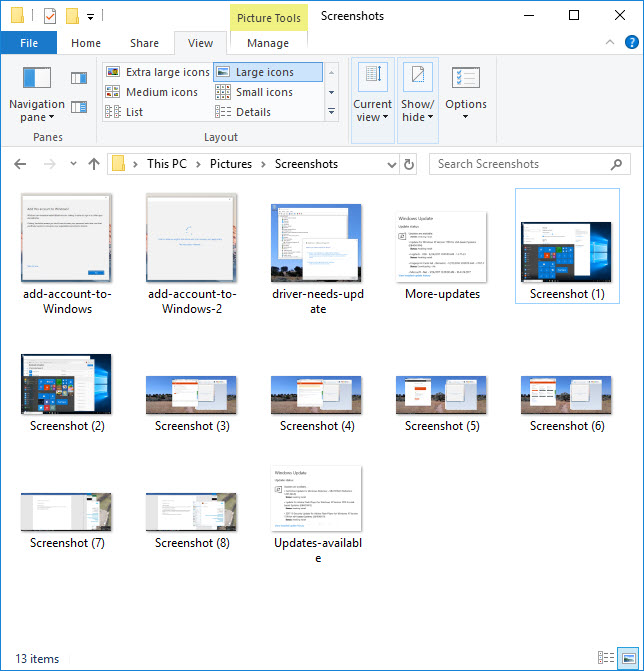644x671 pixels.
Task: Click the title bar folder icon
Action: (17, 15)
